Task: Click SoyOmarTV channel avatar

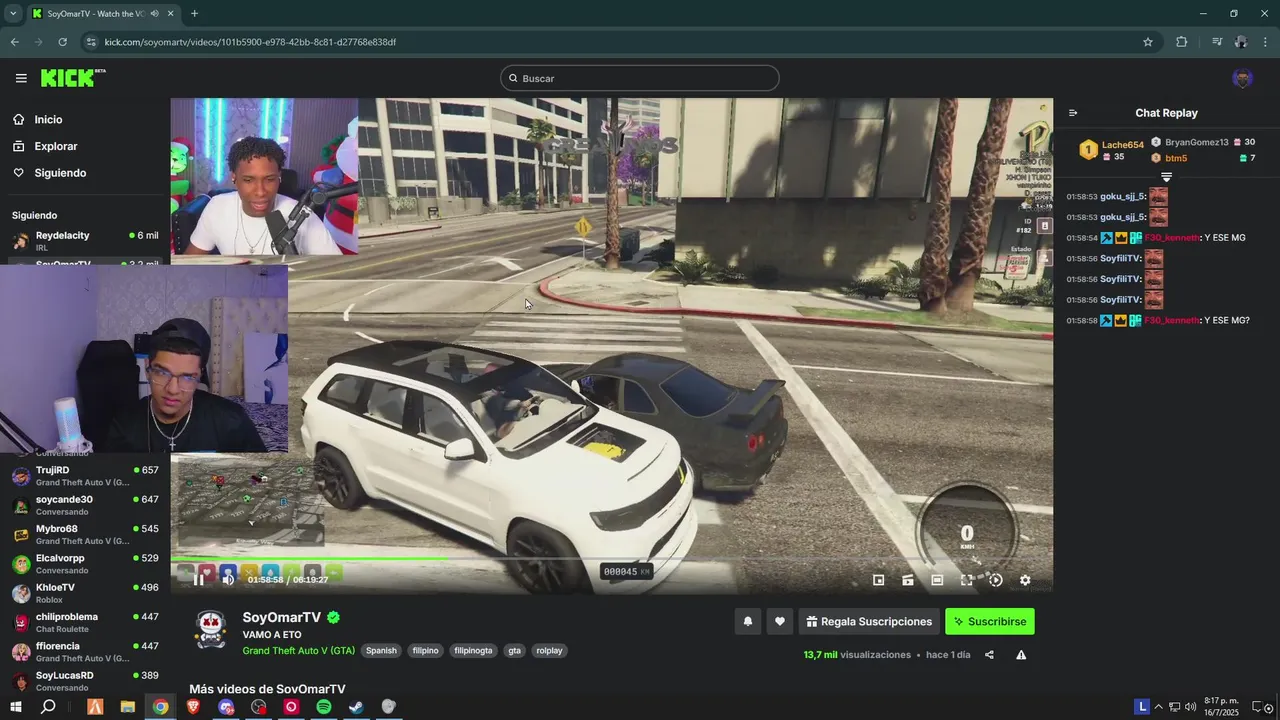Action: [x=211, y=630]
